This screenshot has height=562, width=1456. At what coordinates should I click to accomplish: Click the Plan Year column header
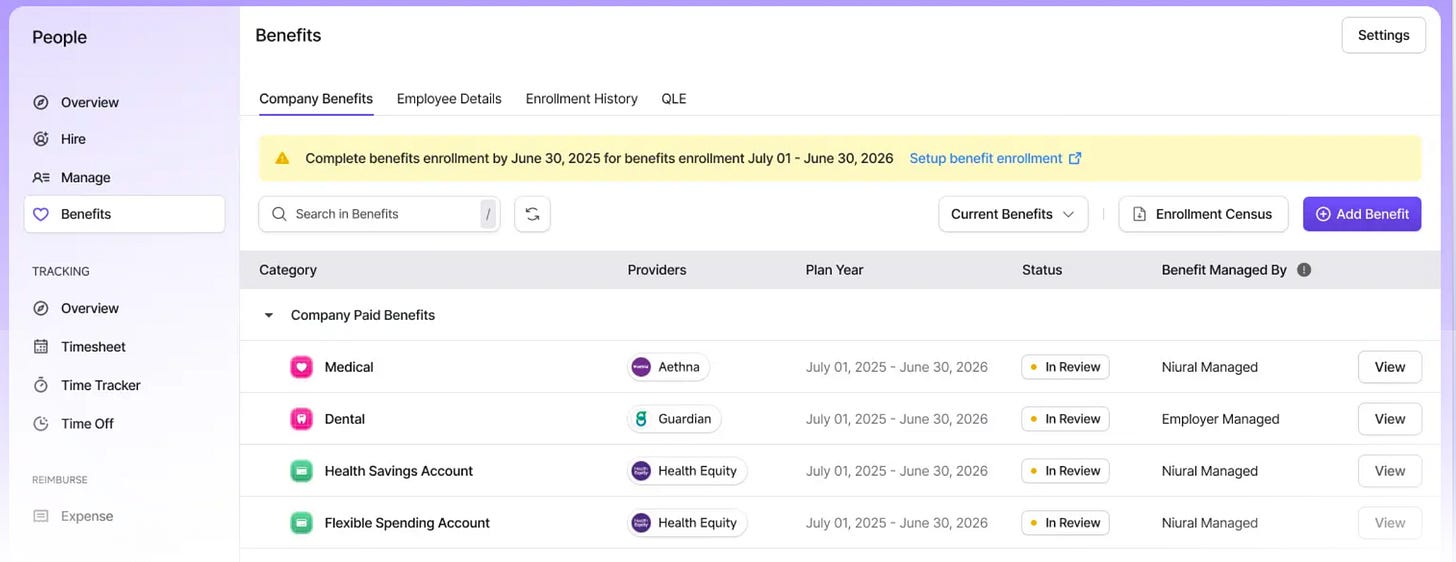point(835,270)
